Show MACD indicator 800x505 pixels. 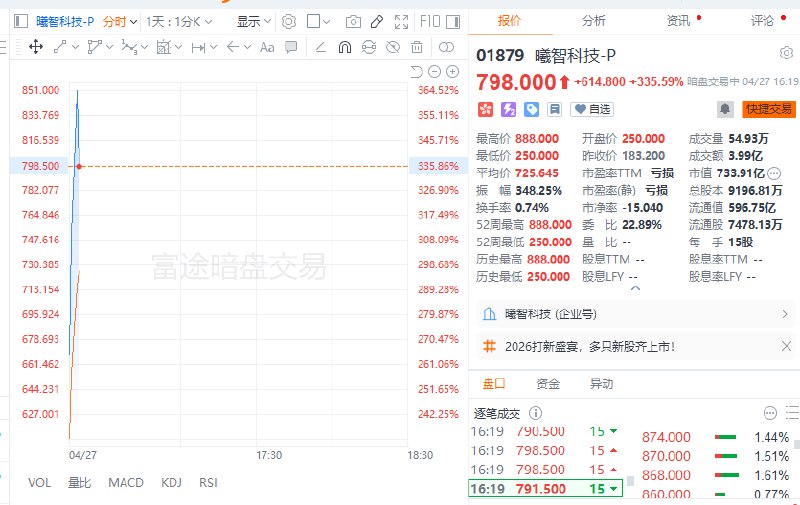point(126,483)
